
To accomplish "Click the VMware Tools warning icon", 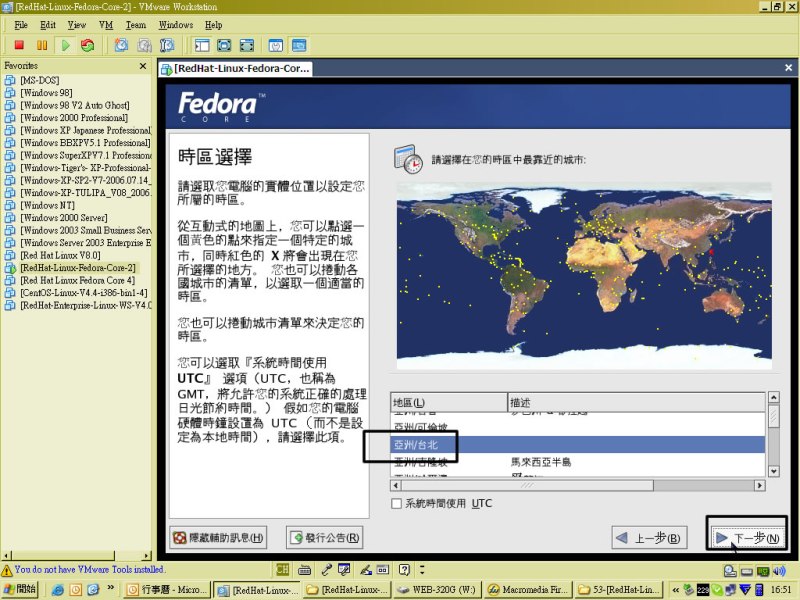I will (x=7, y=570).
